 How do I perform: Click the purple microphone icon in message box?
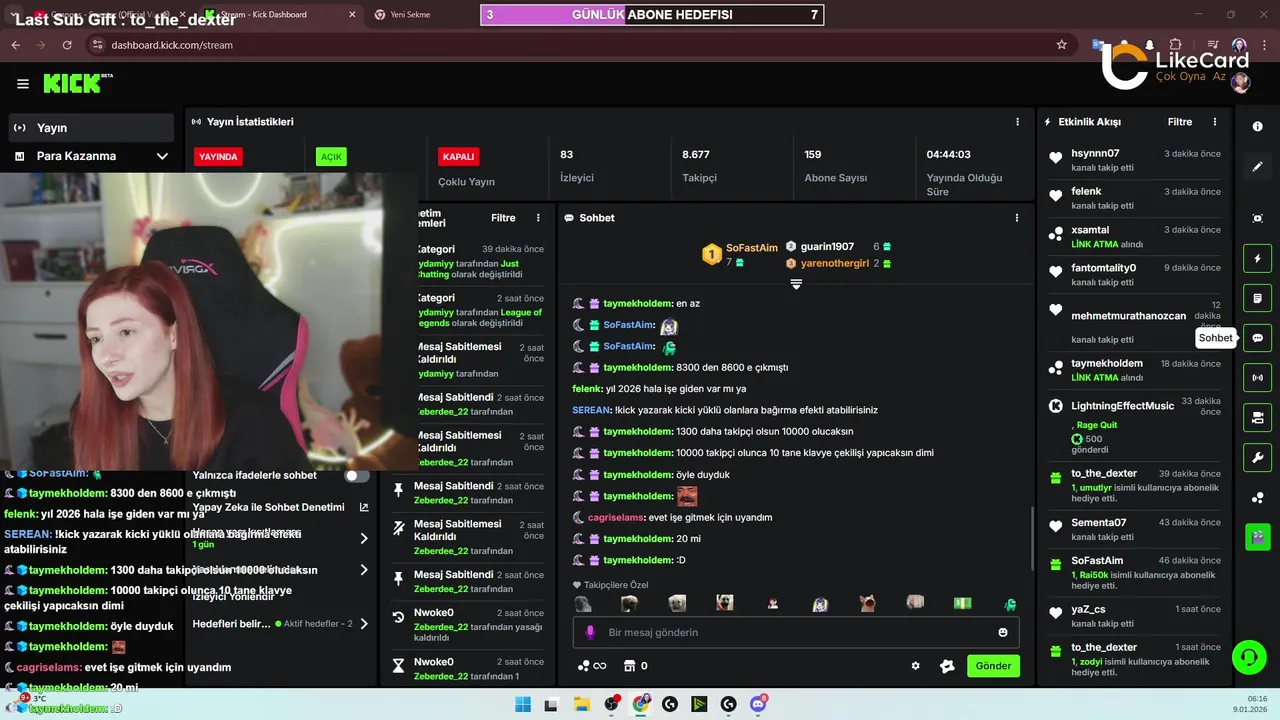coord(590,632)
